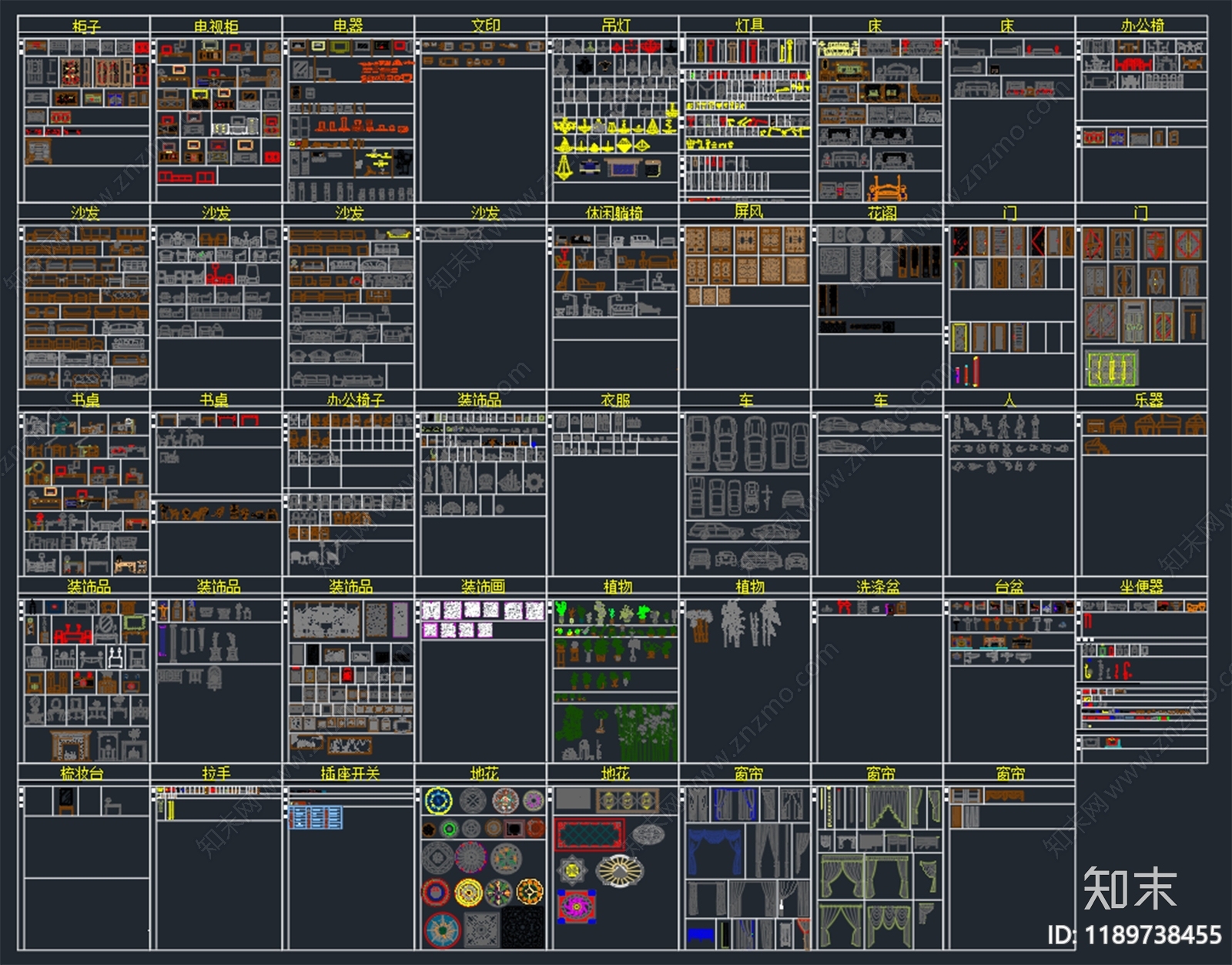Screen dimensions: 1232x965
Task: Select the 拉手 panel heading
Action: 216,773
